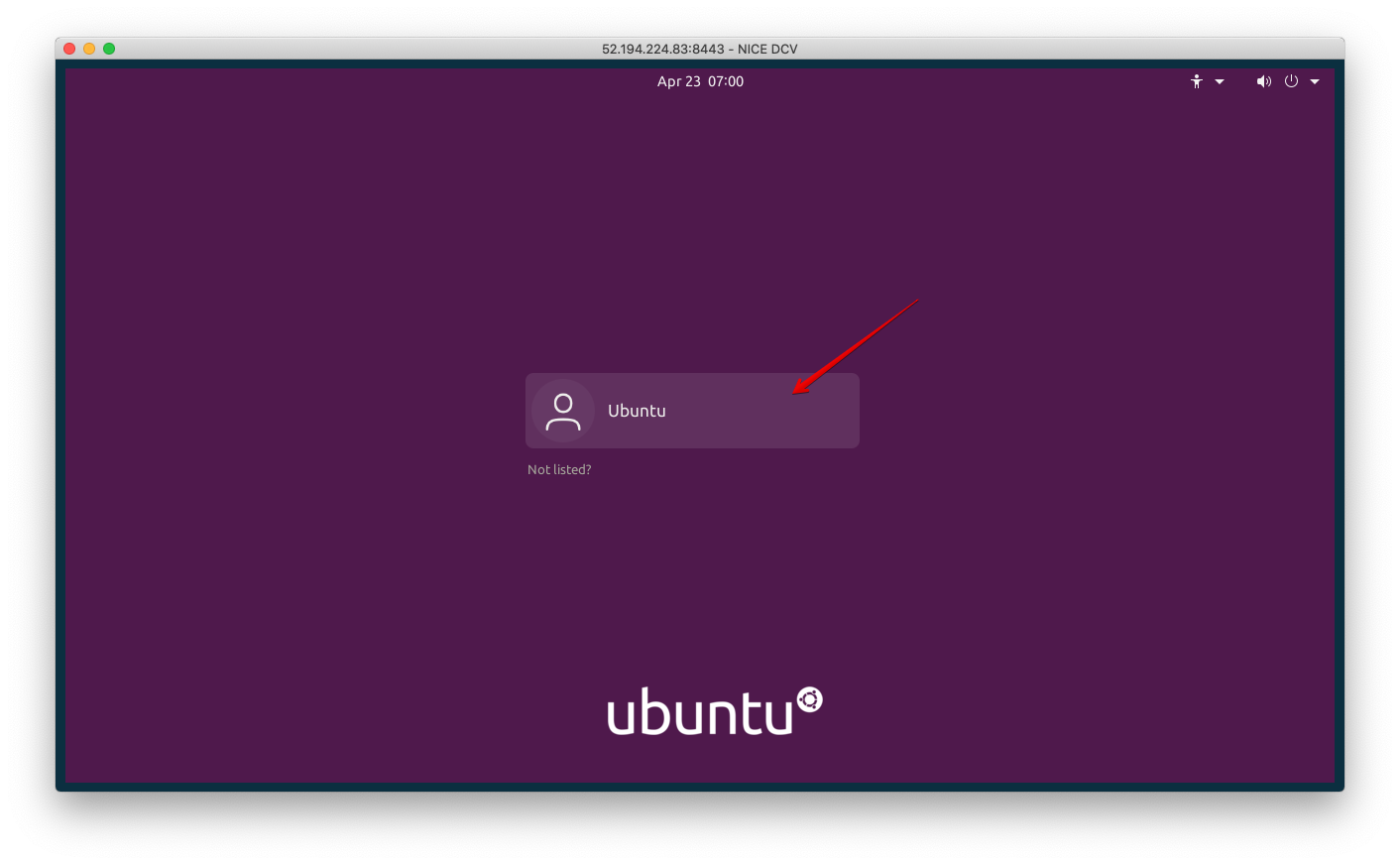Click the power symbol in the status area
Viewport: 1400px width, 865px height.
(x=1291, y=81)
